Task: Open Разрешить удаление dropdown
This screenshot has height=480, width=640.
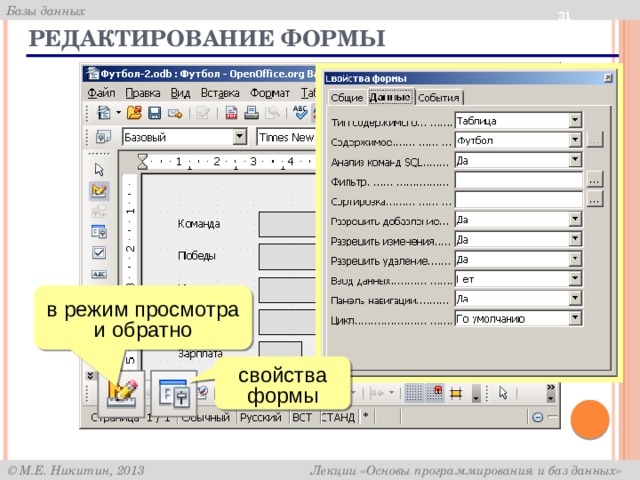Action: pyautogui.click(x=575, y=259)
